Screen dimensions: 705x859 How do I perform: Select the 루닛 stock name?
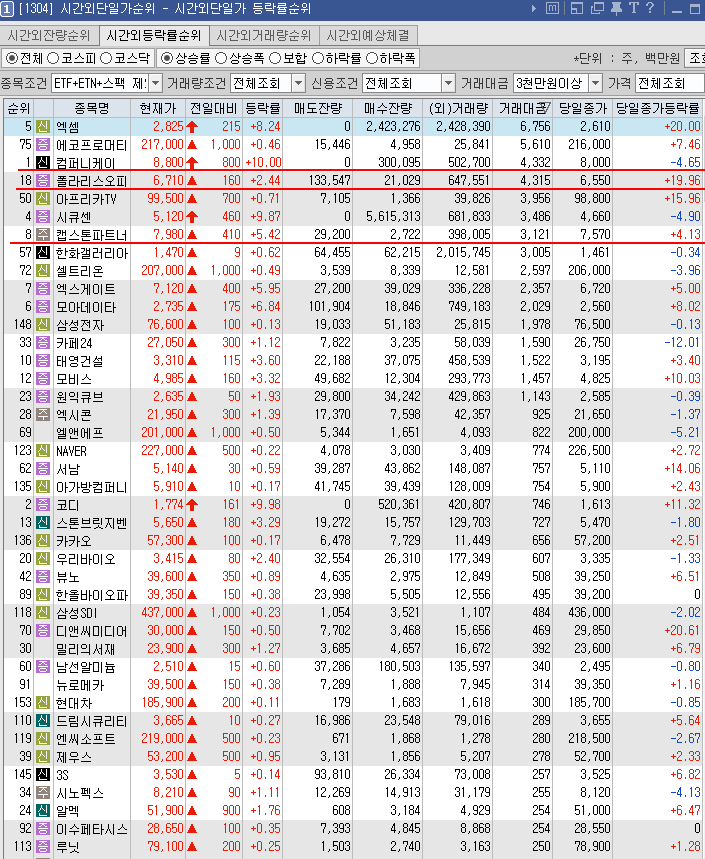[x=68, y=847]
